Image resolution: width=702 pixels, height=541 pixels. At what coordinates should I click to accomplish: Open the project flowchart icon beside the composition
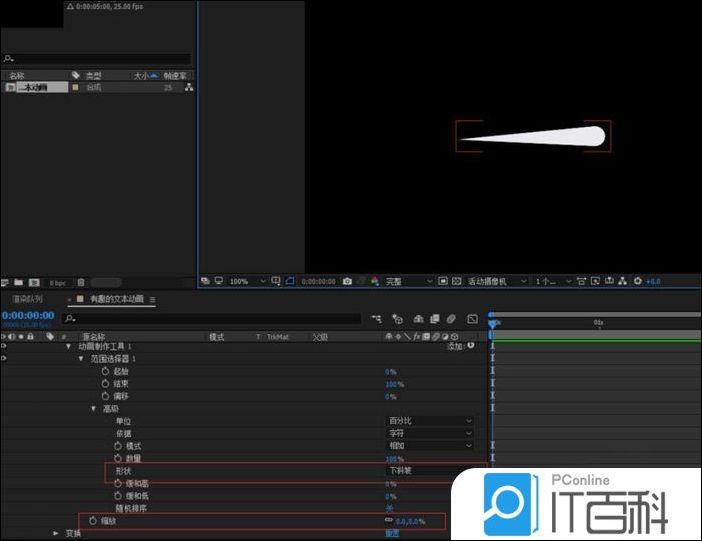(x=188, y=88)
